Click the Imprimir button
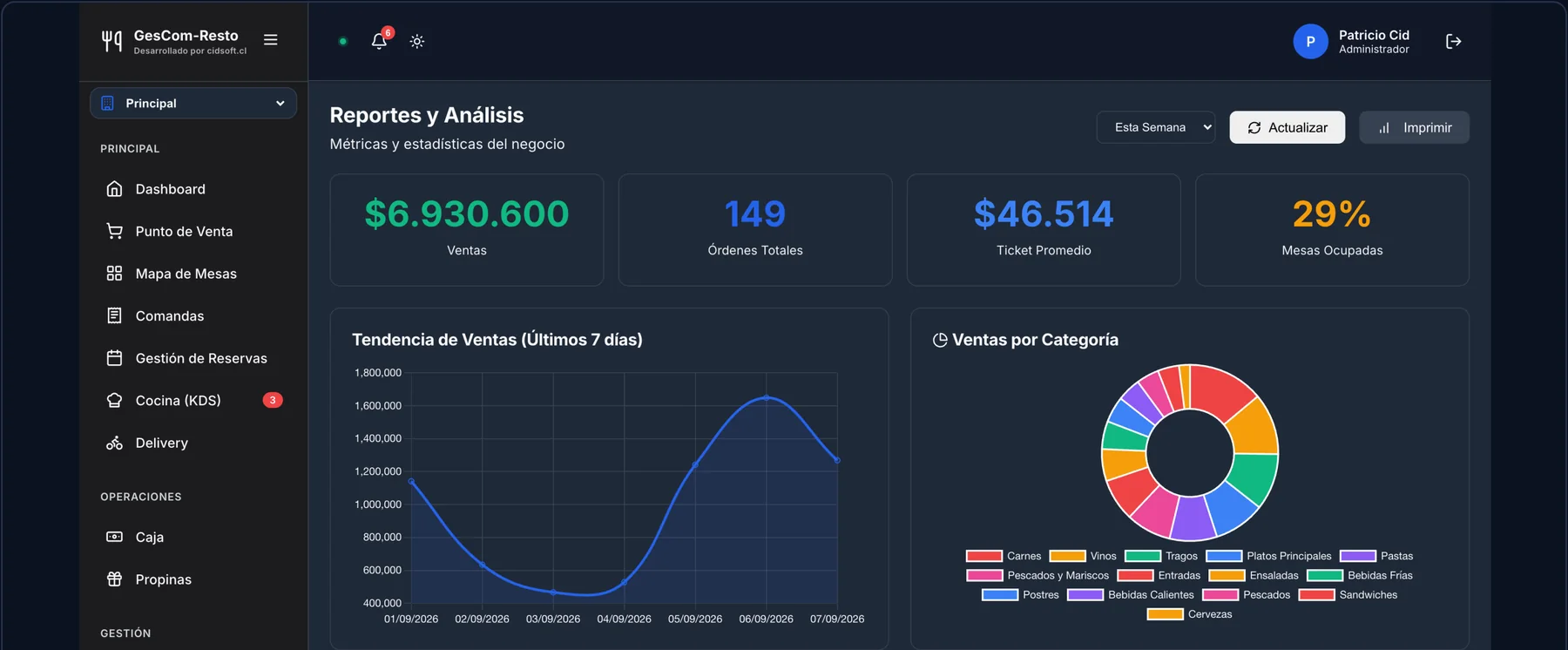The height and width of the screenshot is (650, 1568). pyautogui.click(x=1414, y=127)
